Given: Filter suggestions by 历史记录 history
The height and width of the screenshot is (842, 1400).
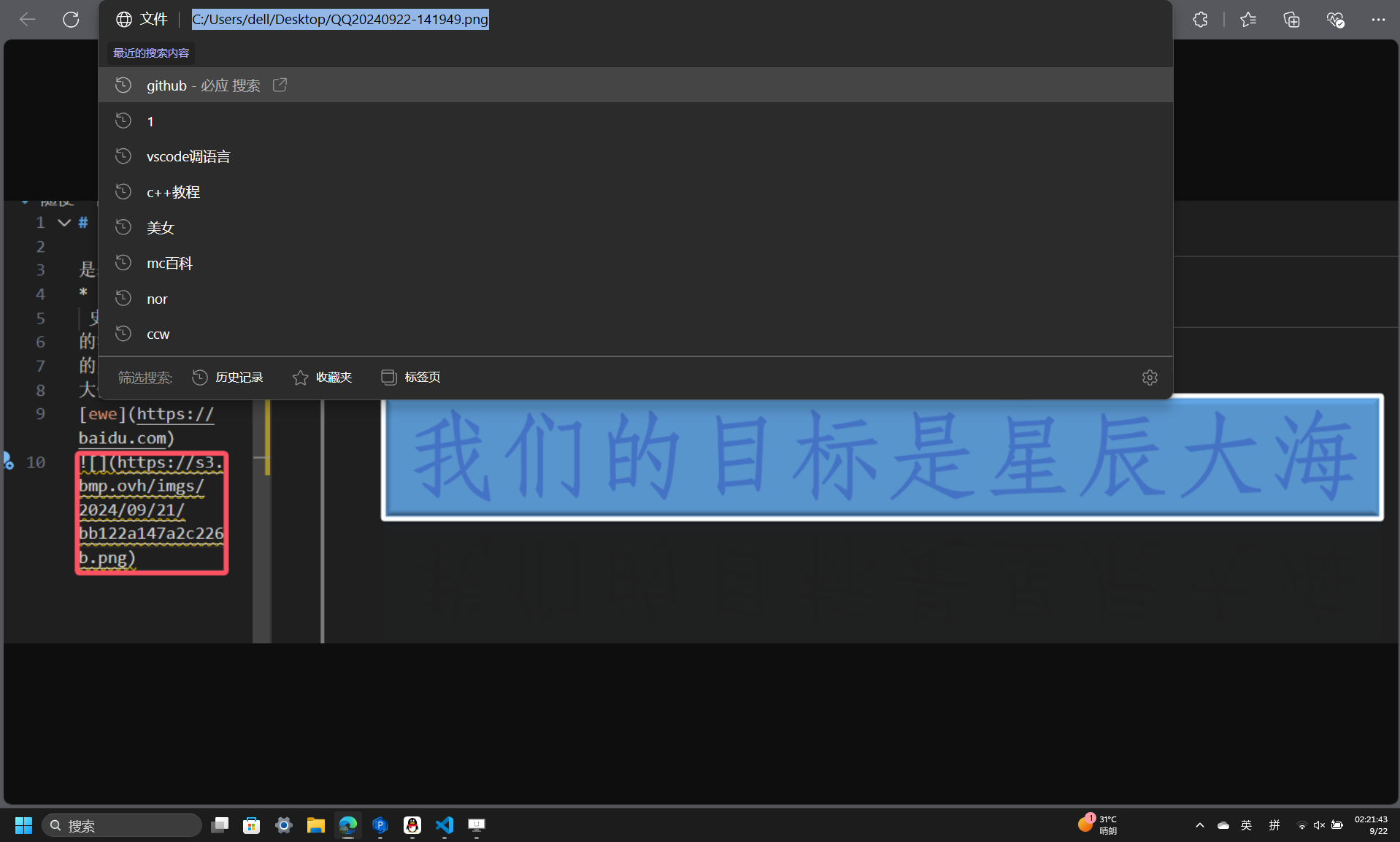Looking at the screenshot, I should coord(227,378).
